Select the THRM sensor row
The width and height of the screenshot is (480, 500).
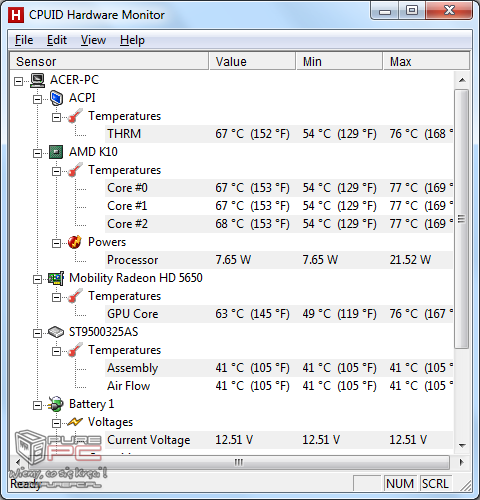click(279, 134)
